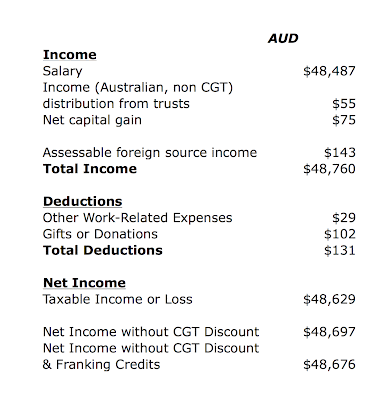The width and height of the screenshot is (380, 400).
Task: Select the distribution from trusts label
Action: [116, 104]
